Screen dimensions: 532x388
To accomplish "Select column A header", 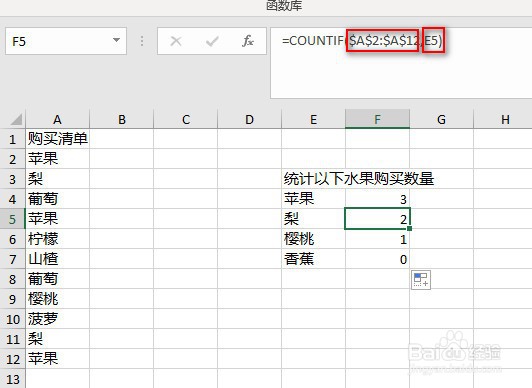I will [x=57, y=119].
